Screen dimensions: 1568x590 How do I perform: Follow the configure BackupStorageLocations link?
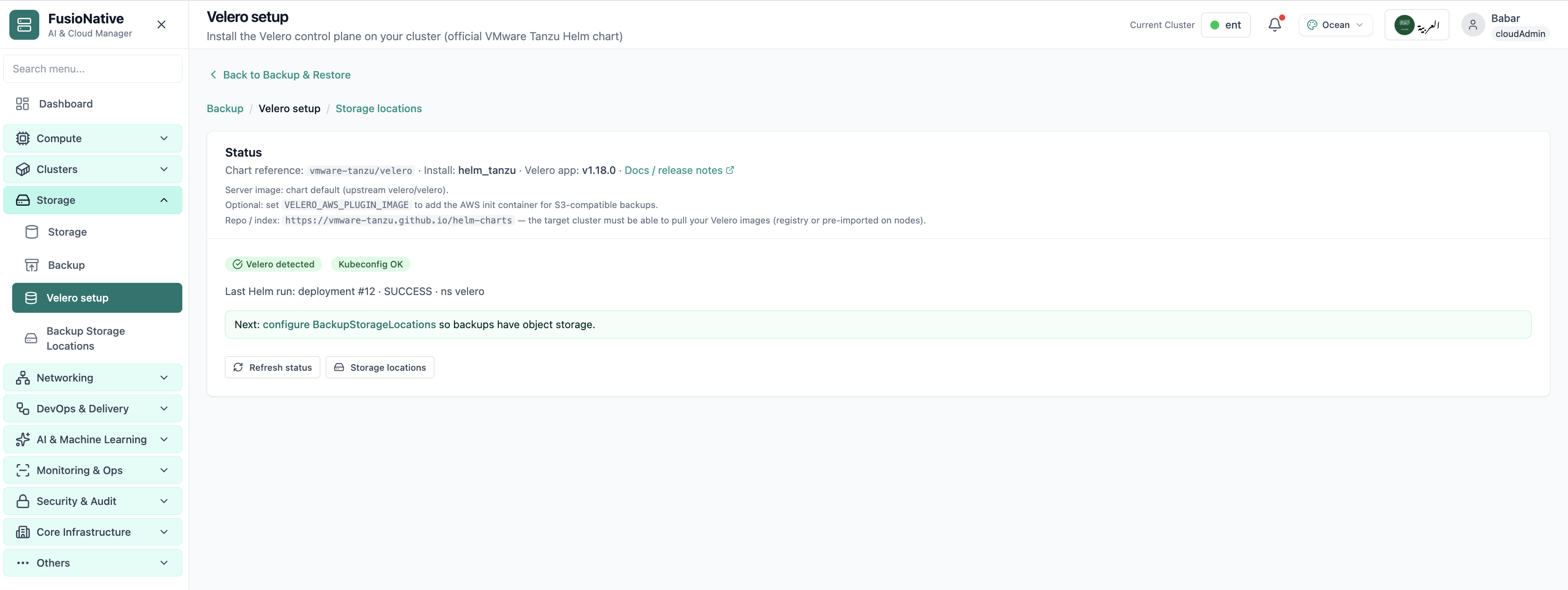(x=349, y=324)
